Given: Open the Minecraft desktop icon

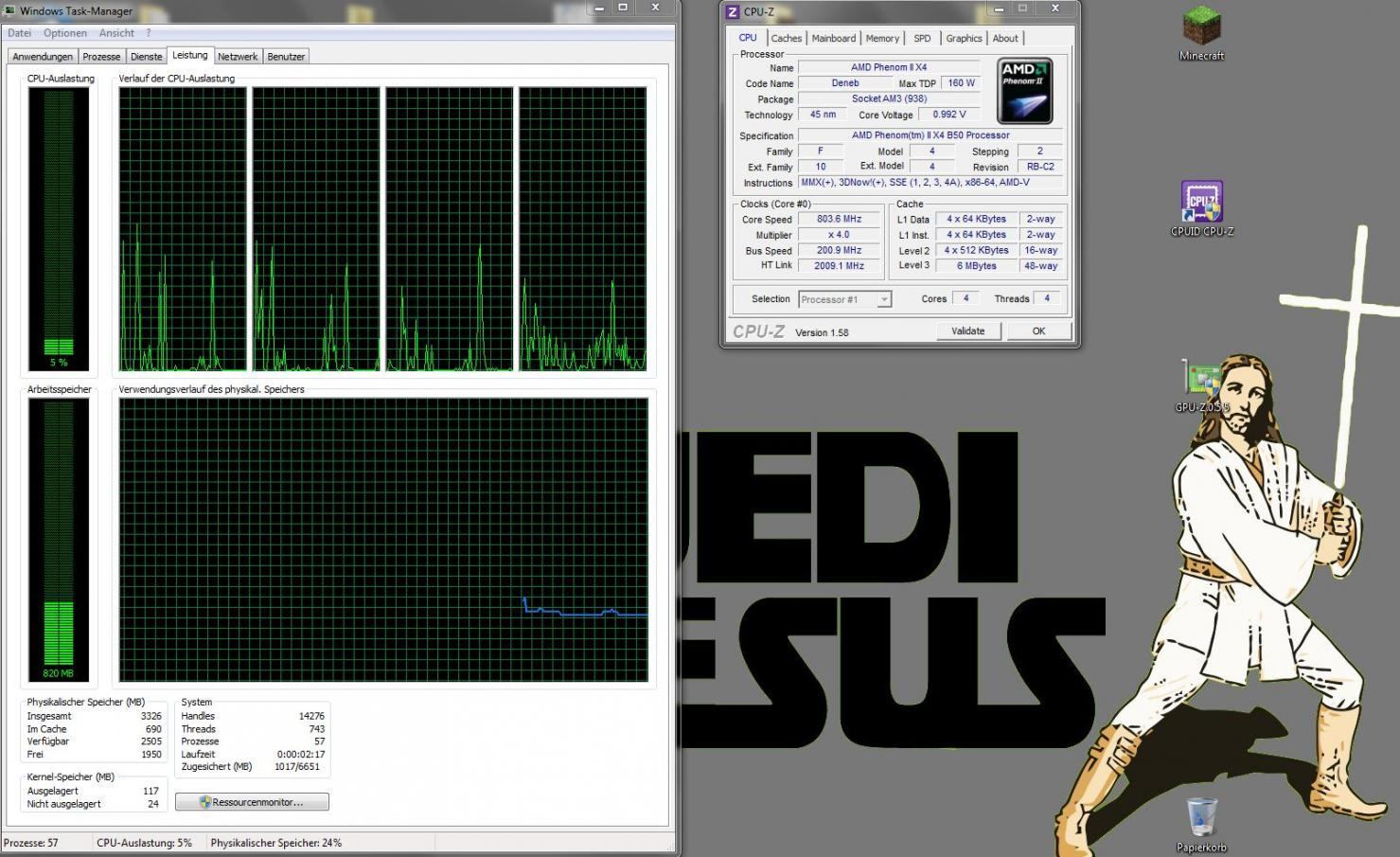Looking at the screenshot, I should tap(1201, 33).
